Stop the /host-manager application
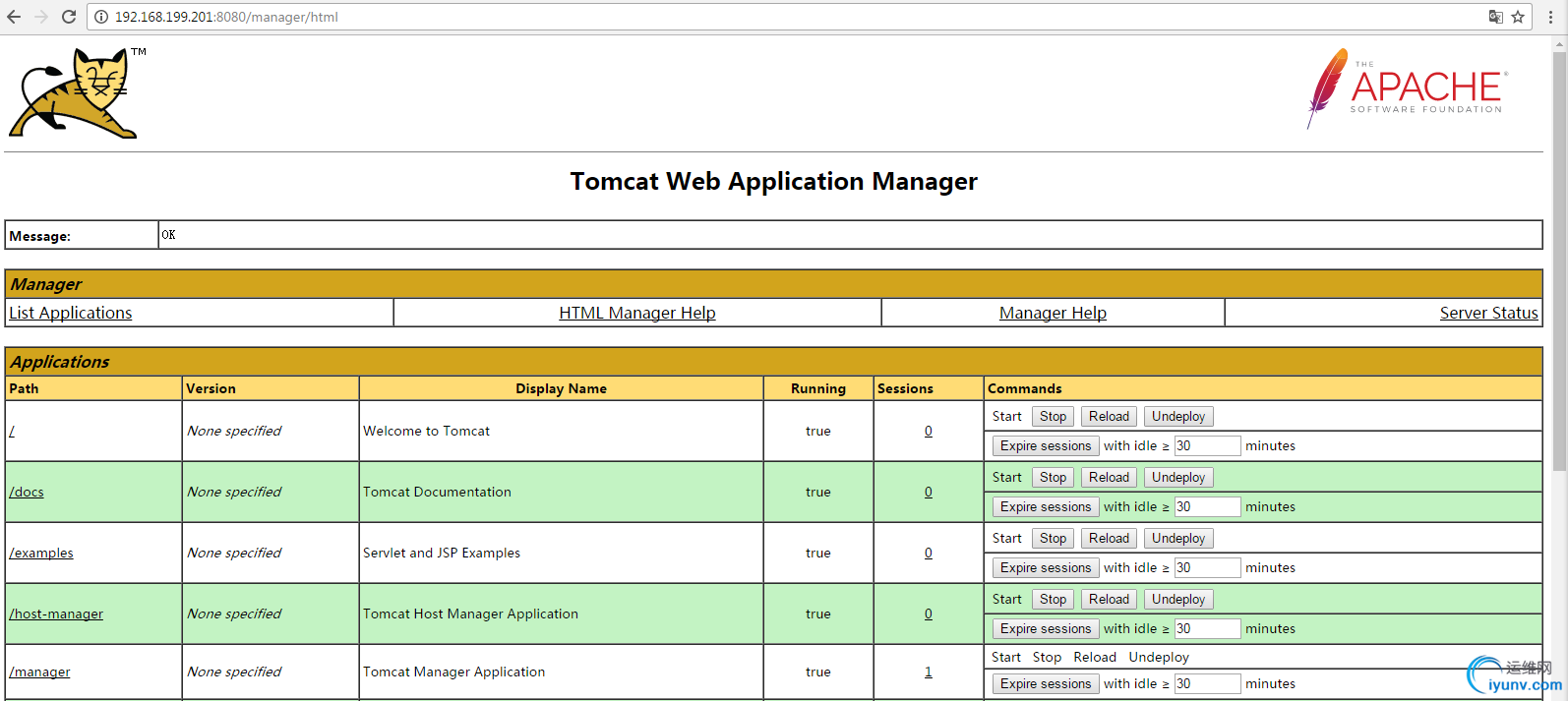The image size is (1568, 701). pos(1053,600)
